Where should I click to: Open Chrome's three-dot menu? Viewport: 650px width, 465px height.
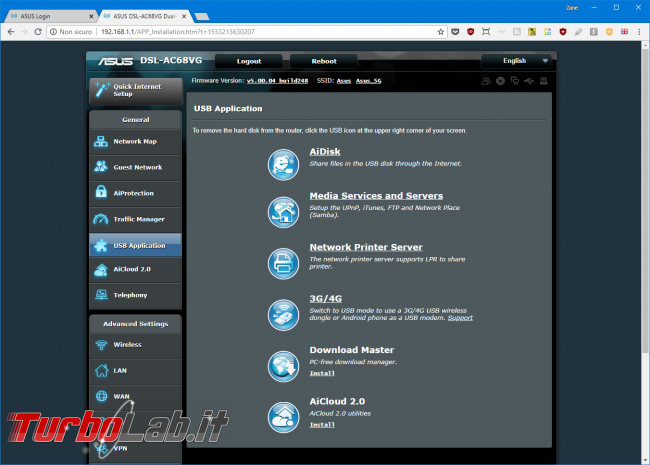[x=639, y=32]
